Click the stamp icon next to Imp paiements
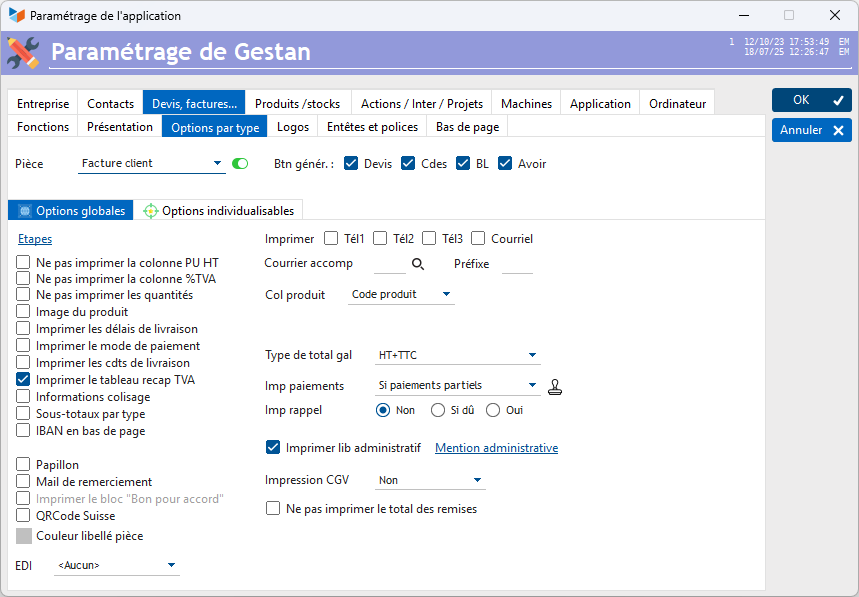The height and width of the screenshot is (597, 859). (555, 386)
